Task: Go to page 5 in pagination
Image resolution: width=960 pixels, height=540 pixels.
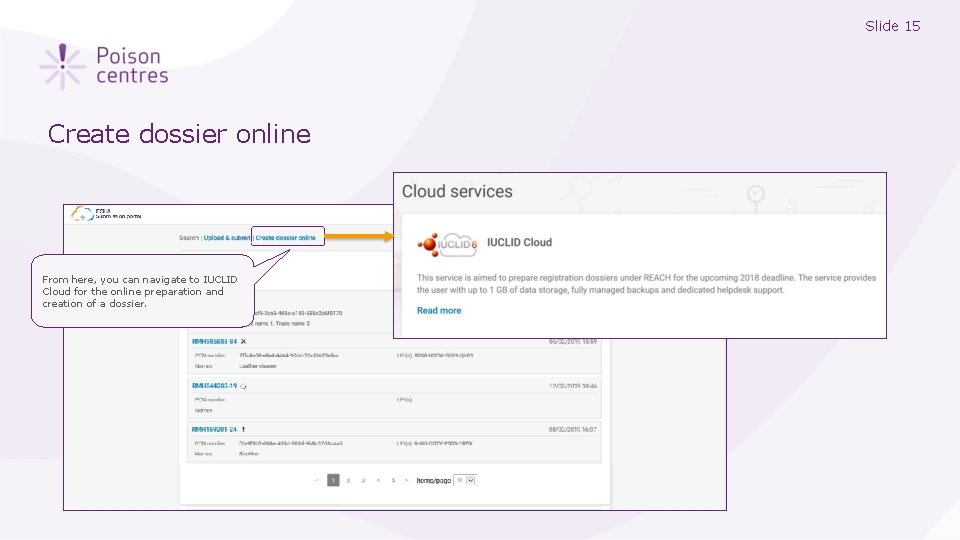Action: coord(393,481)
